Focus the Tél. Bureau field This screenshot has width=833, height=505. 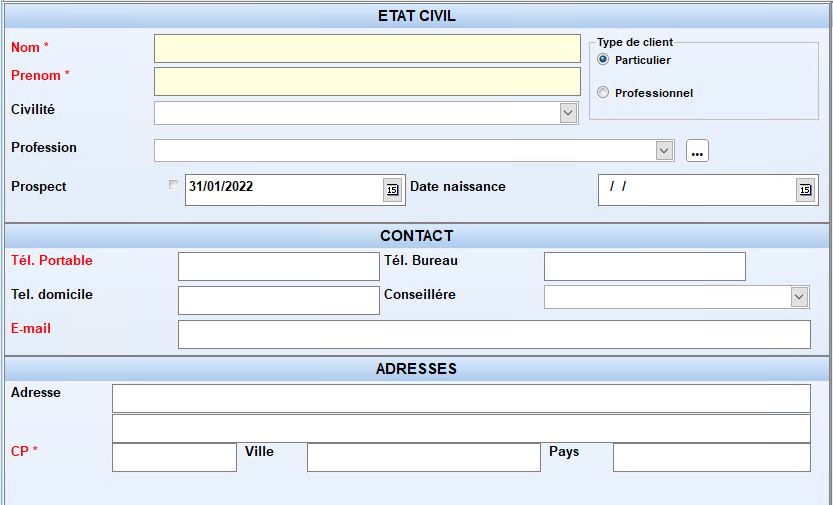click(x=645, y=267)
